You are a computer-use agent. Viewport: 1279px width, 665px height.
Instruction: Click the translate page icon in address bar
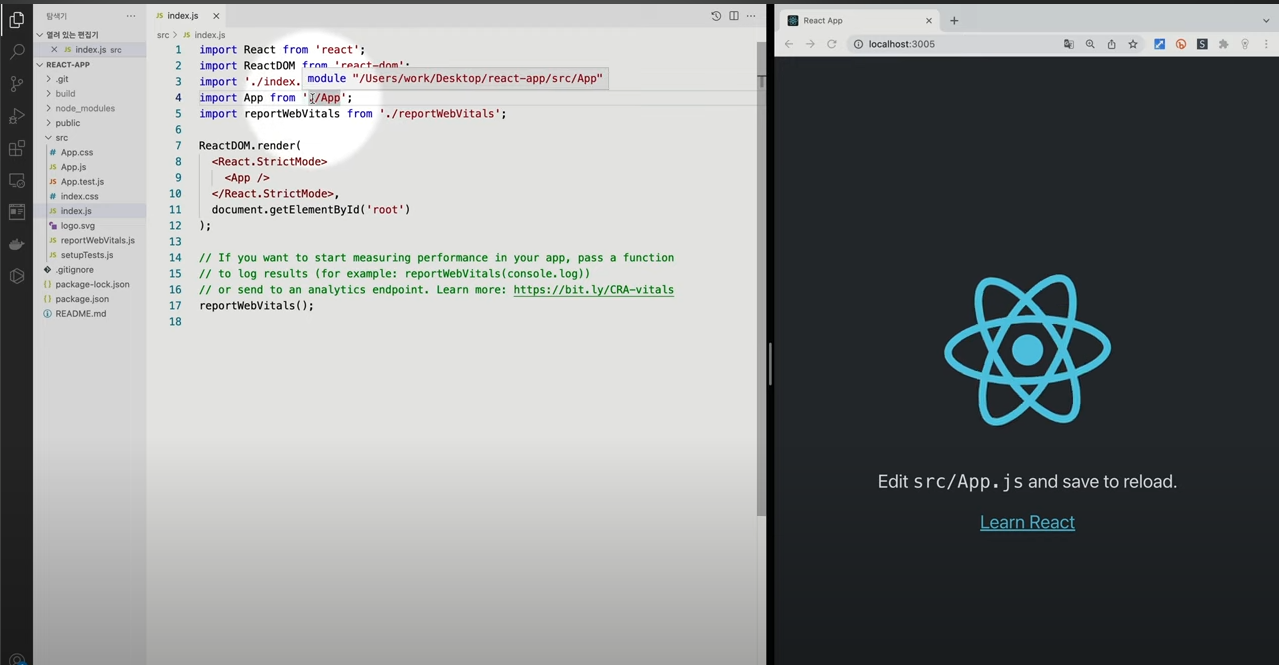1069,44
